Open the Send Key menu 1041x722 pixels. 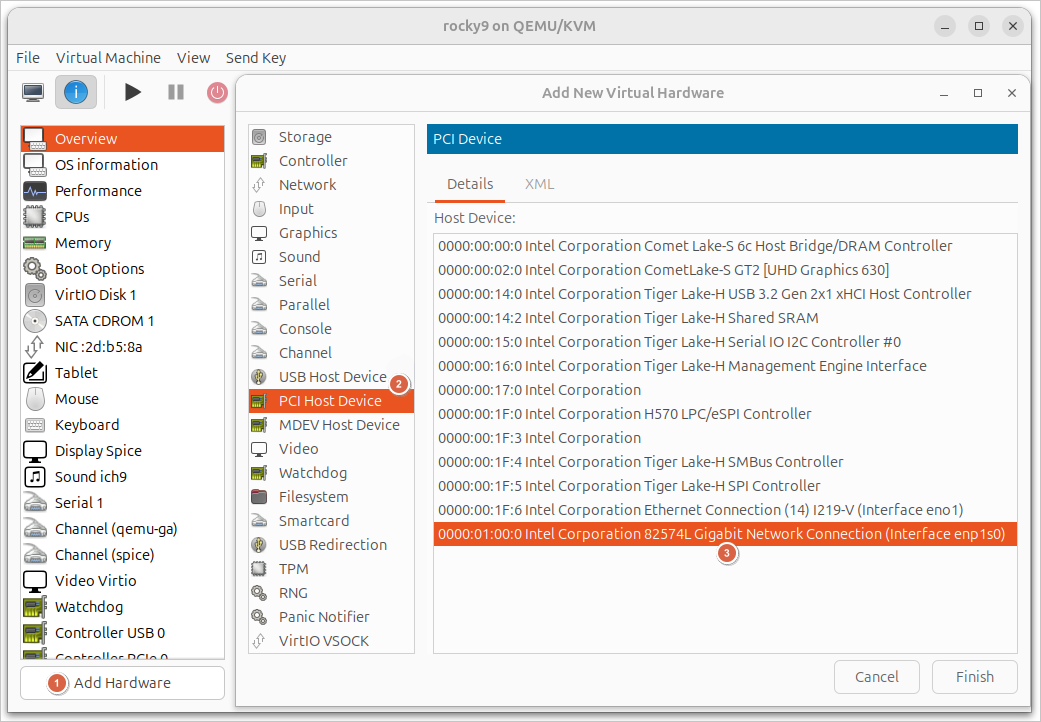[x=256, y=58]
